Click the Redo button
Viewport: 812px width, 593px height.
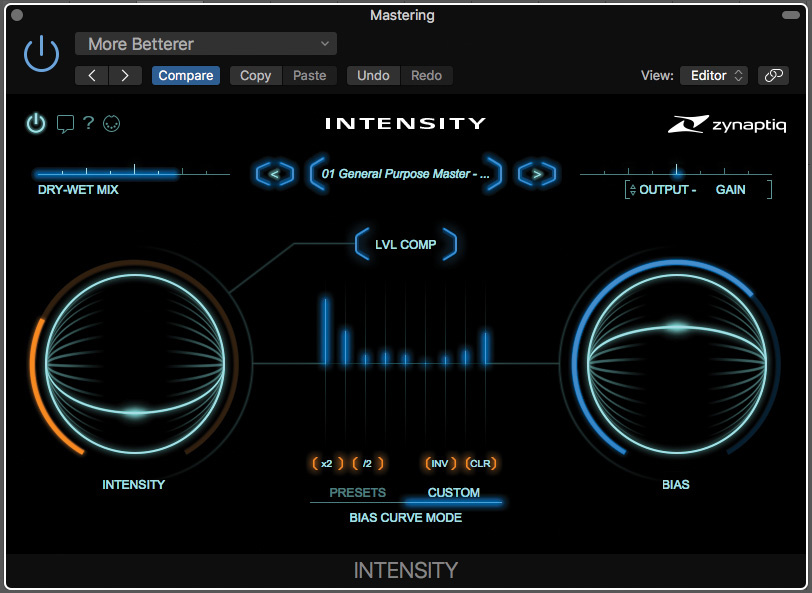(426, 76)
